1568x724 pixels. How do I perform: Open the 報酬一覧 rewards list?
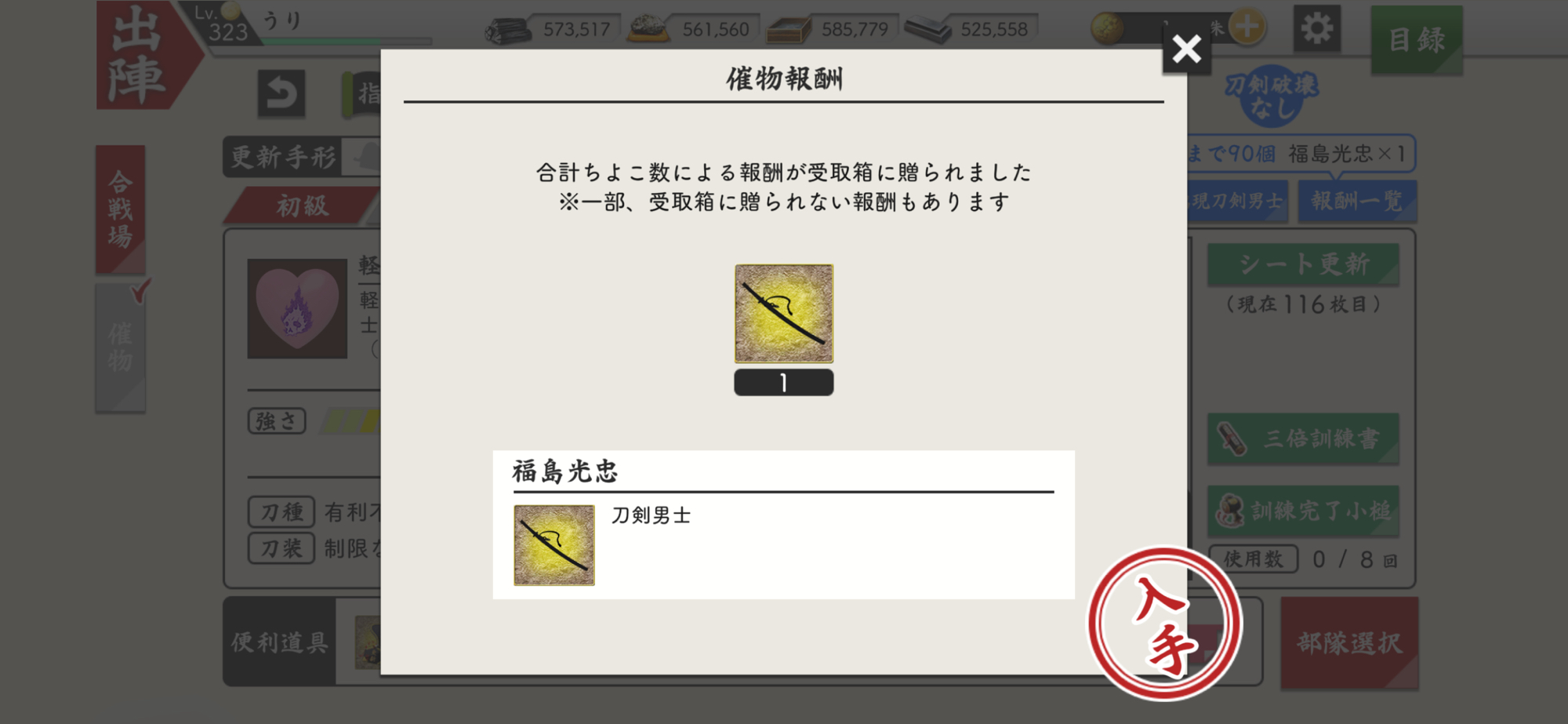pos(1356,201)
